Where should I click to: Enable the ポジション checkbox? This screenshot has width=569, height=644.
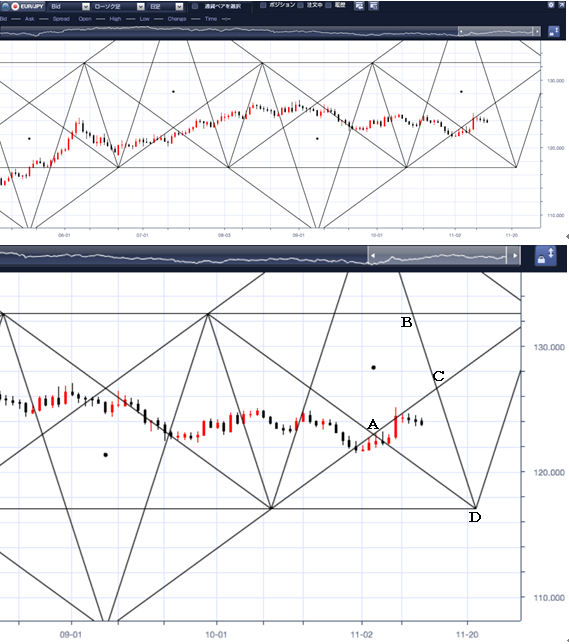[x=263, y=5]
